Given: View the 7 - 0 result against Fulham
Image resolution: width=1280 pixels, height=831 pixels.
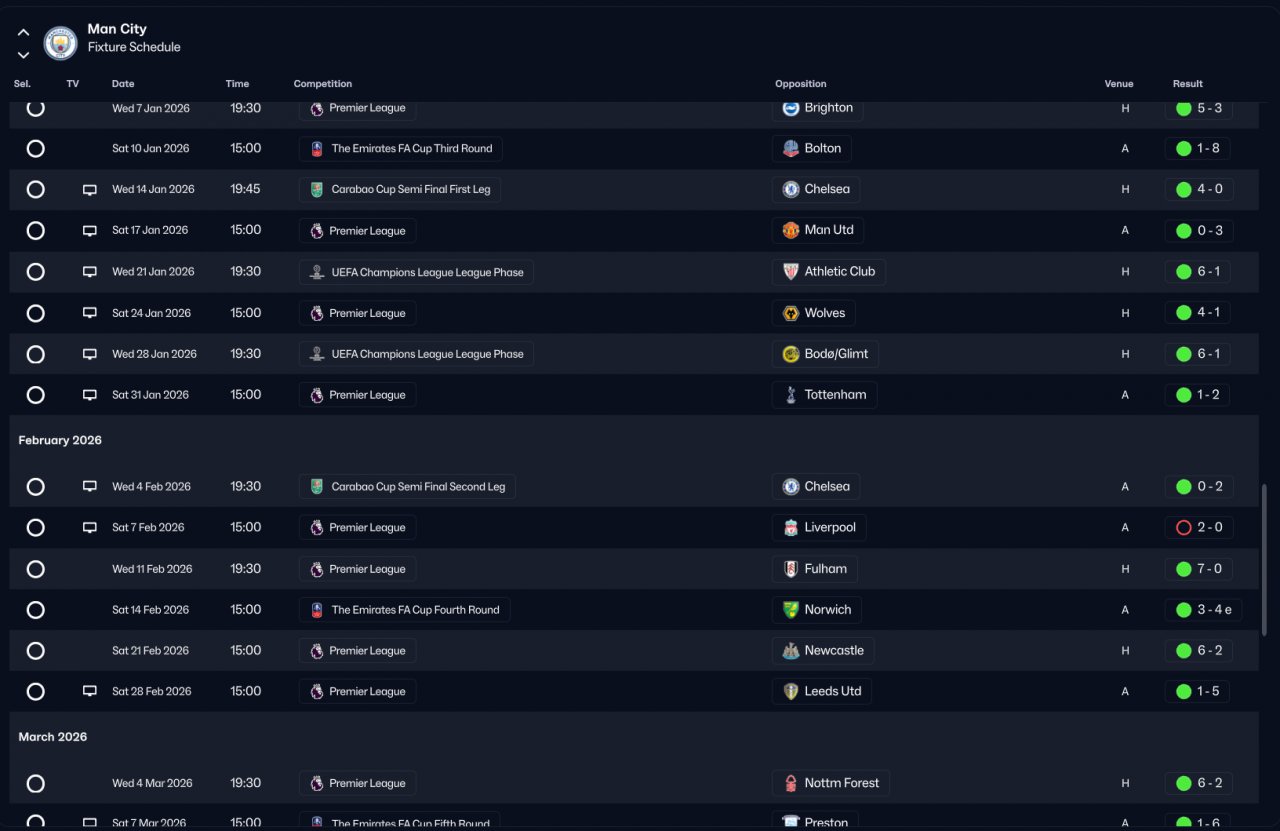Looking at the screenshot, I should point(1199,569).
